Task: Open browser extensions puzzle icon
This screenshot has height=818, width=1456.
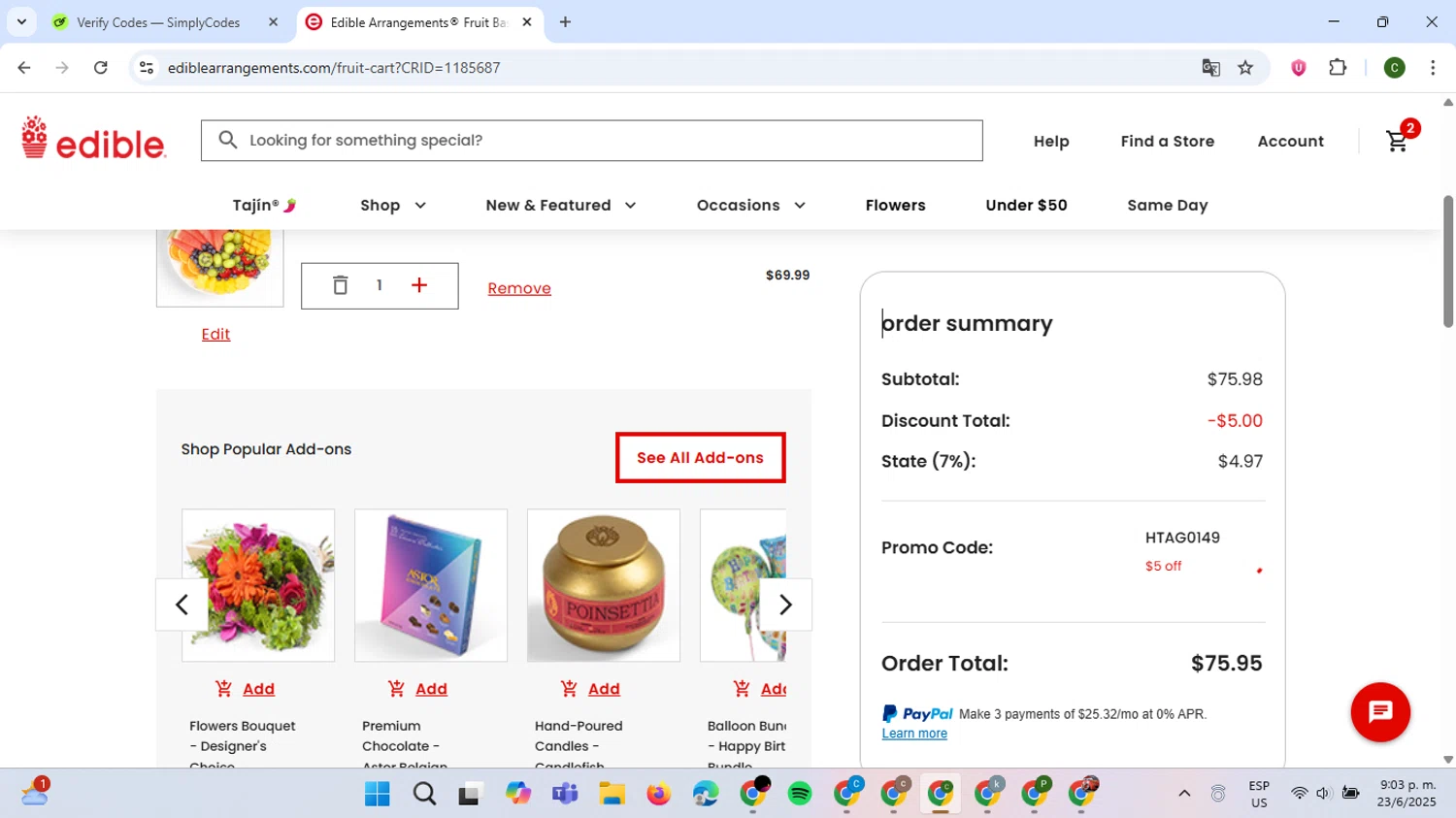Action: [x=1338, y=68]
